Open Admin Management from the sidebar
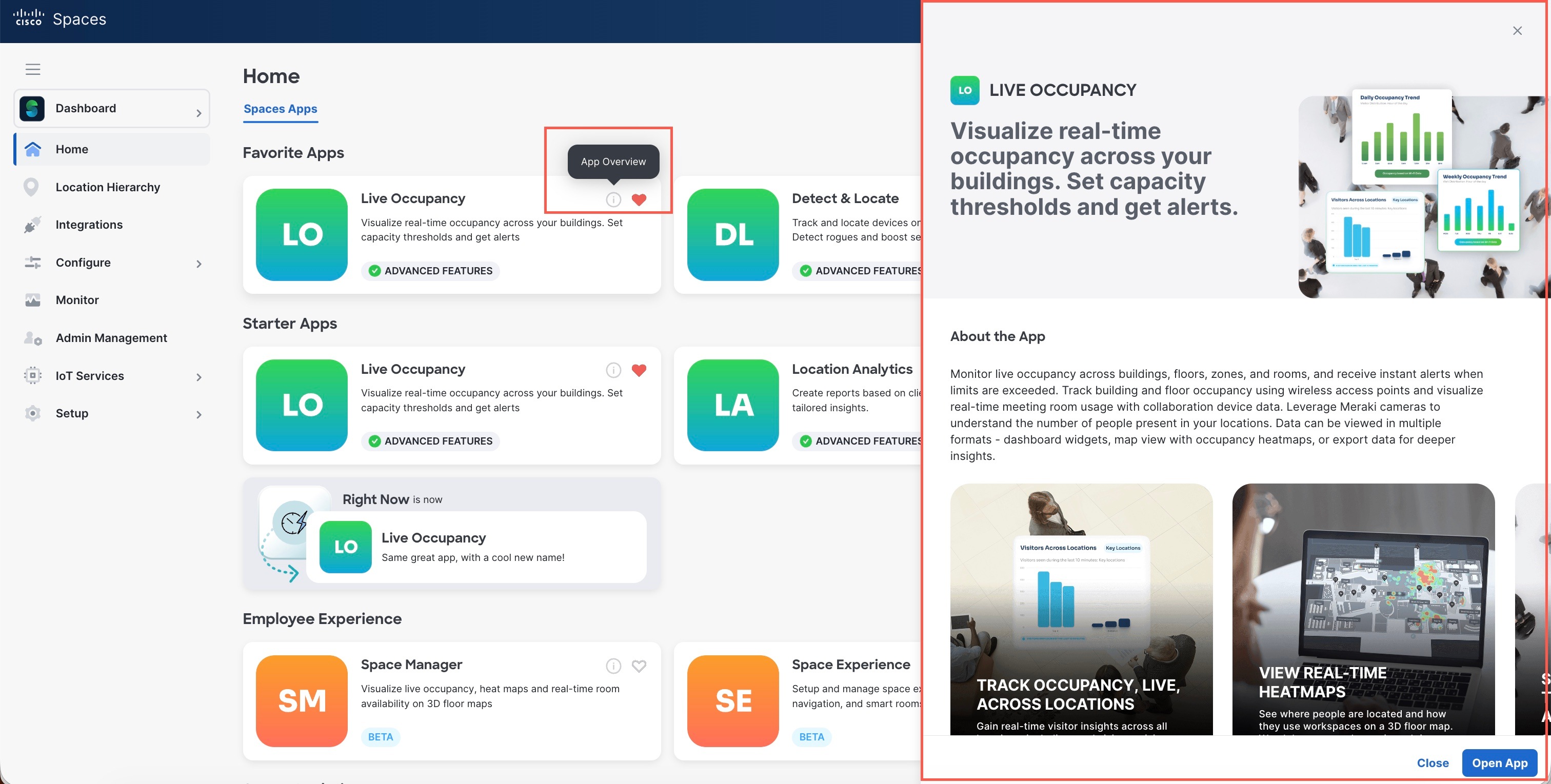The image size is (1551, 784). pyautogui.click(x=111, y=338)
